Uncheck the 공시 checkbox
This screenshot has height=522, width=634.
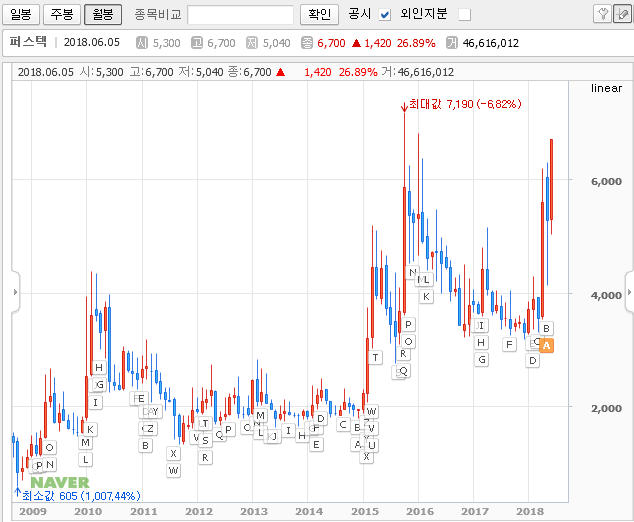(x=385, y=14)
